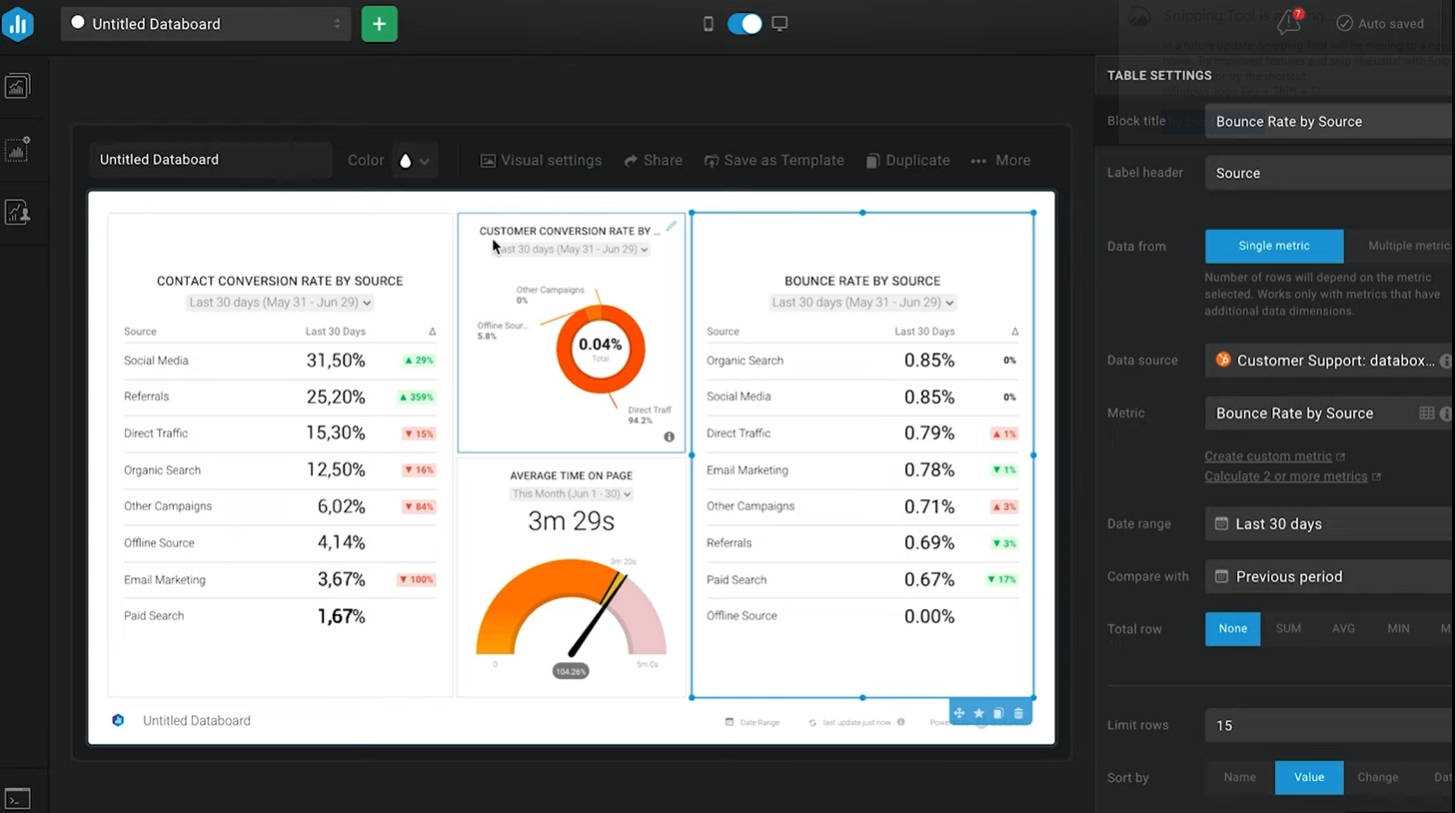Open Bounce Rate by Source date range dropdown
Image resolution: width=1455 pixels, height=813 pixels.
pyautogui.click(x=862, y=302)
